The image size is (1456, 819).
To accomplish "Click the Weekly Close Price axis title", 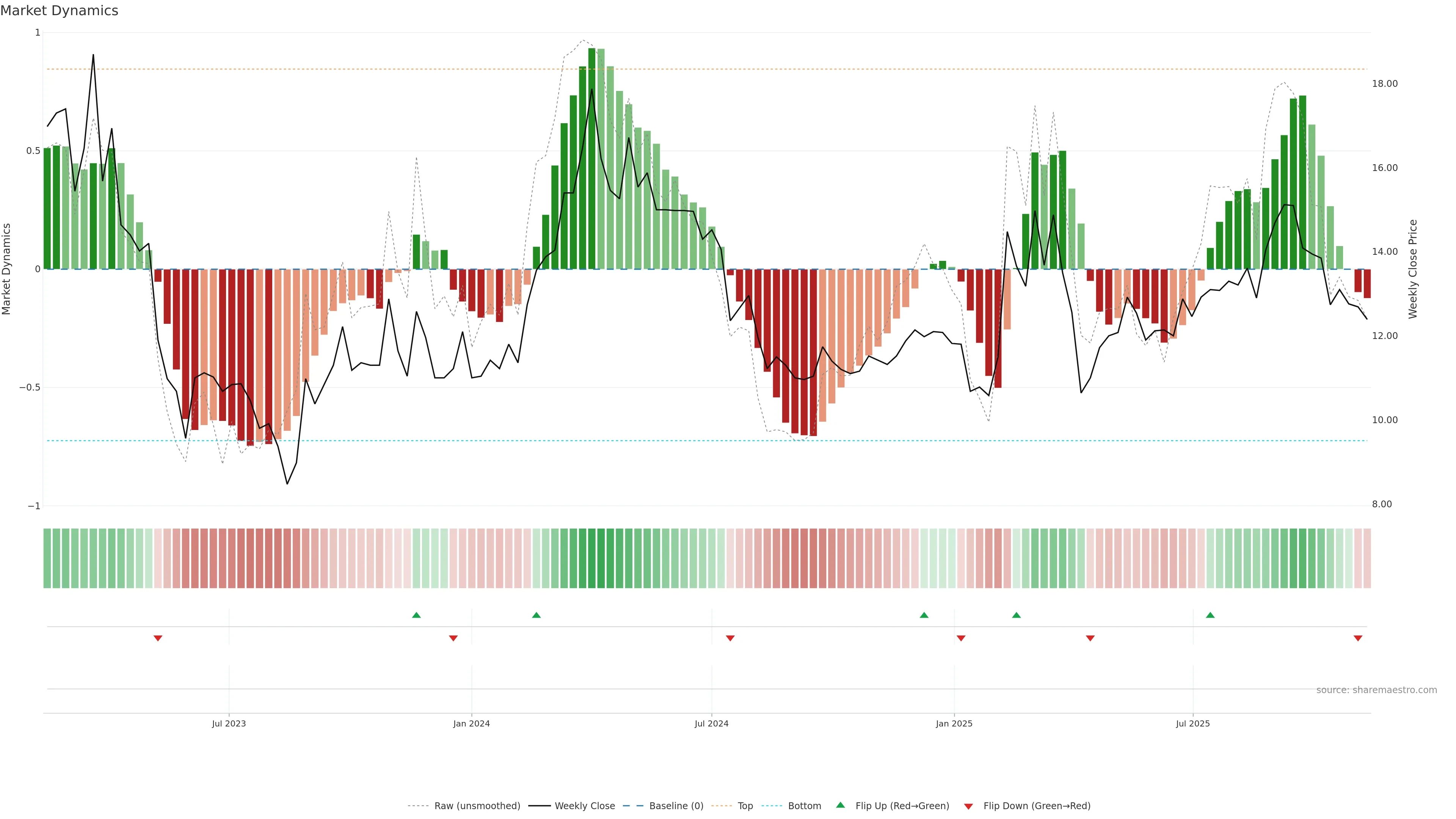I will point(1413,269).
